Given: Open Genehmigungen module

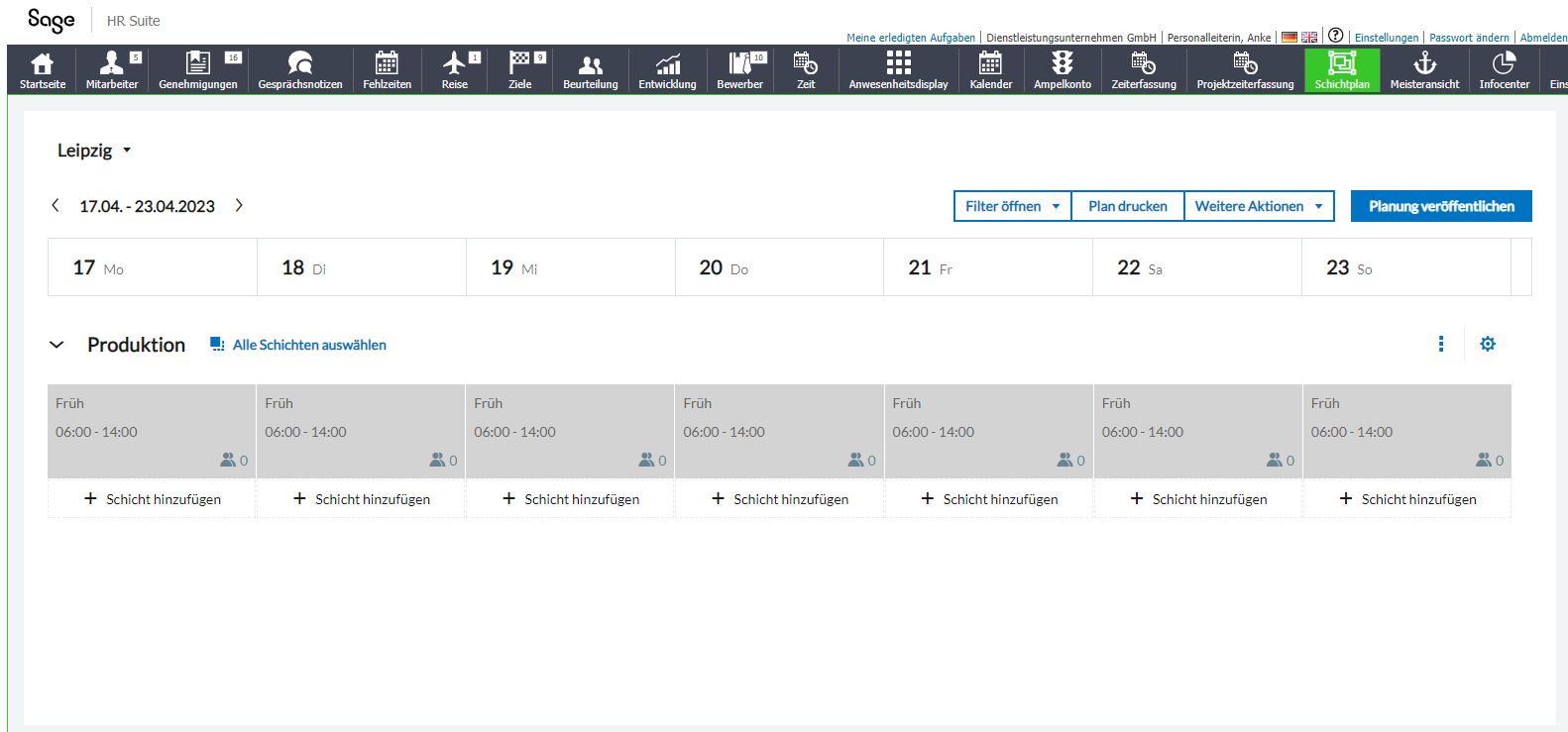Looking at the screenshot, I should point(198,69).
